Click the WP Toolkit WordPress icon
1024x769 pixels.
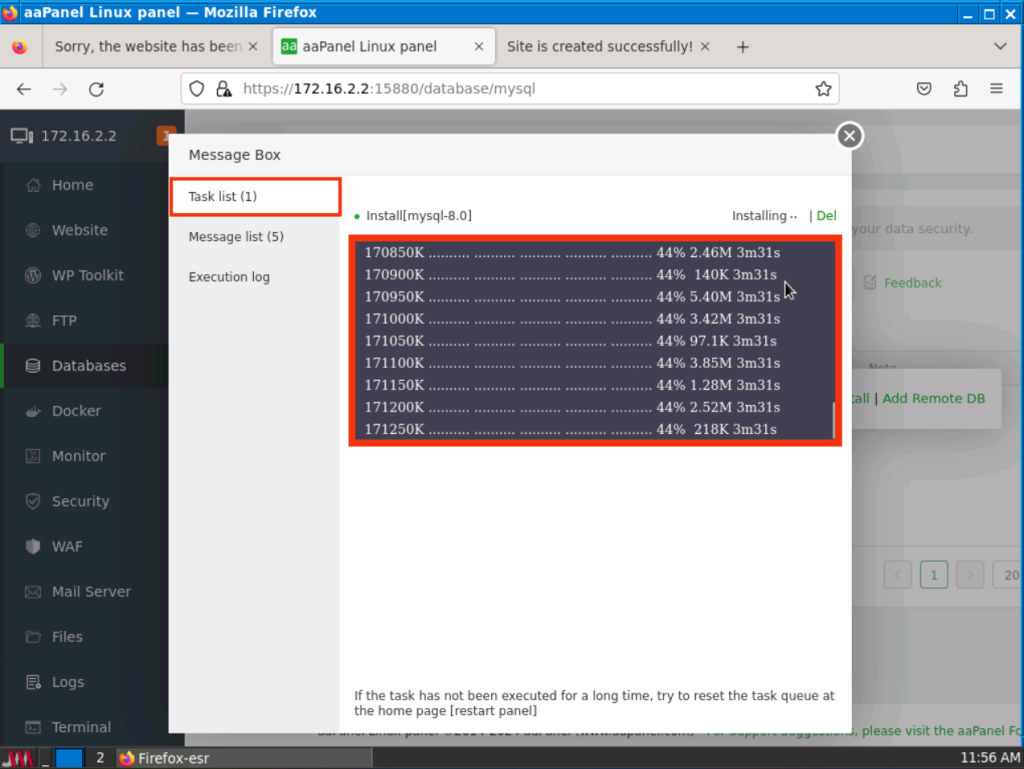pyautogui.click(x=33, y=275)
